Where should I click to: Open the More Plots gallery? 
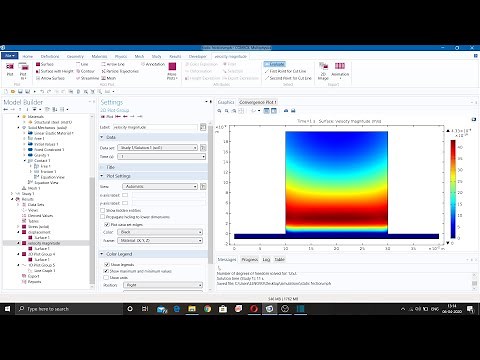(x=172, y=71)
